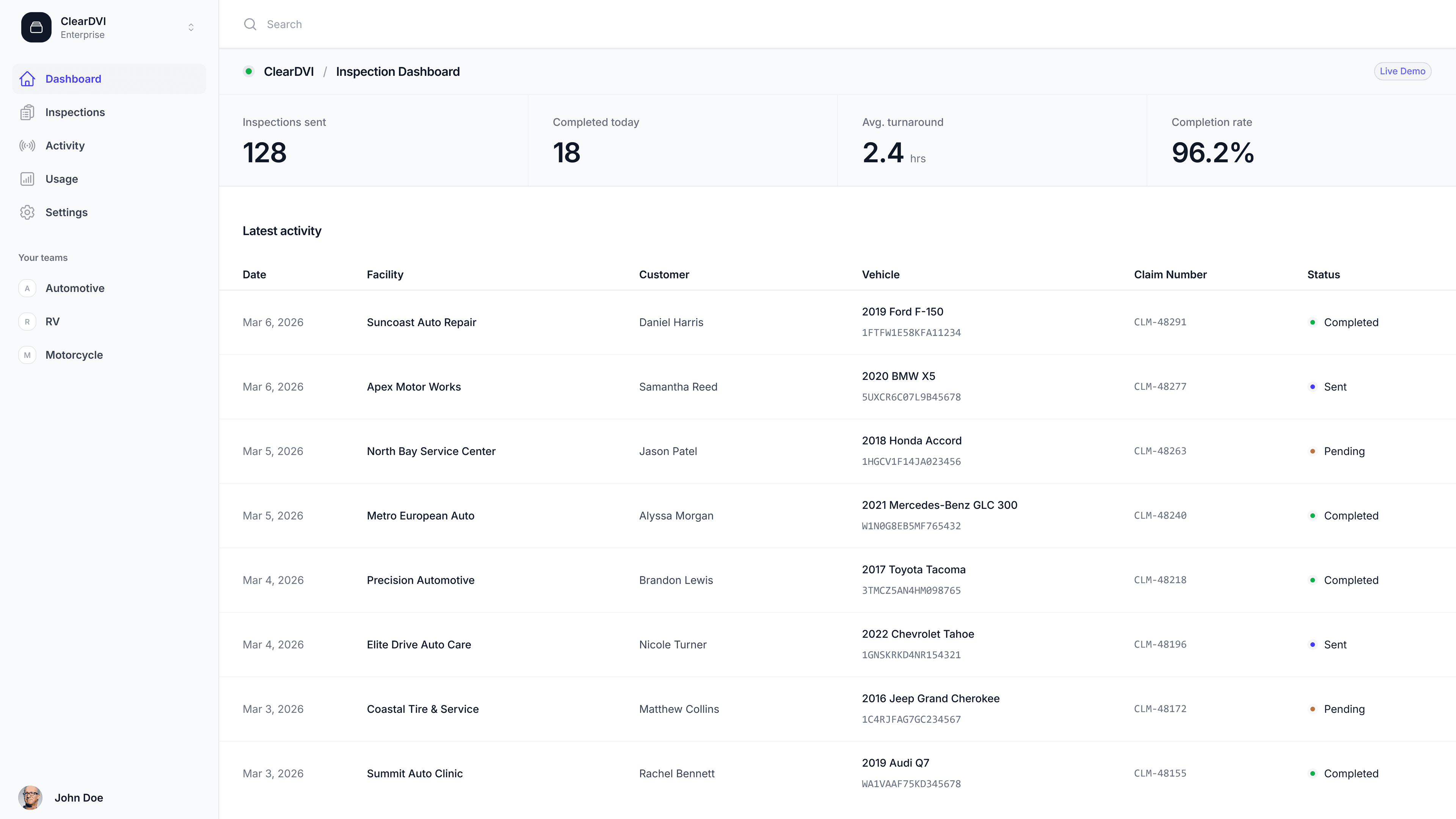Click the Pending status dot for Coastal Tire & Service
This screenshot has height=819, width=1456.
click(1313, 709)
